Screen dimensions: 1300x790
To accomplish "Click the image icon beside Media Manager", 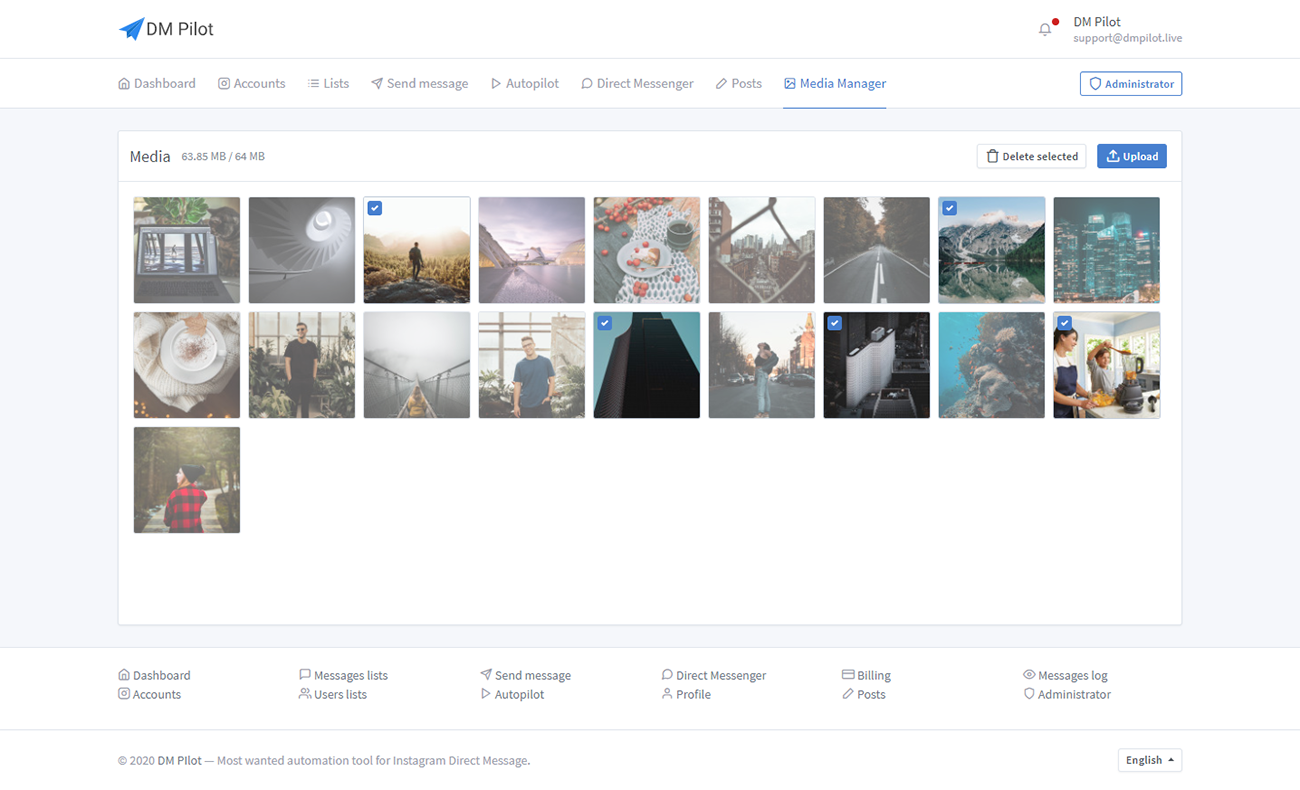I will tap(790, 84).
